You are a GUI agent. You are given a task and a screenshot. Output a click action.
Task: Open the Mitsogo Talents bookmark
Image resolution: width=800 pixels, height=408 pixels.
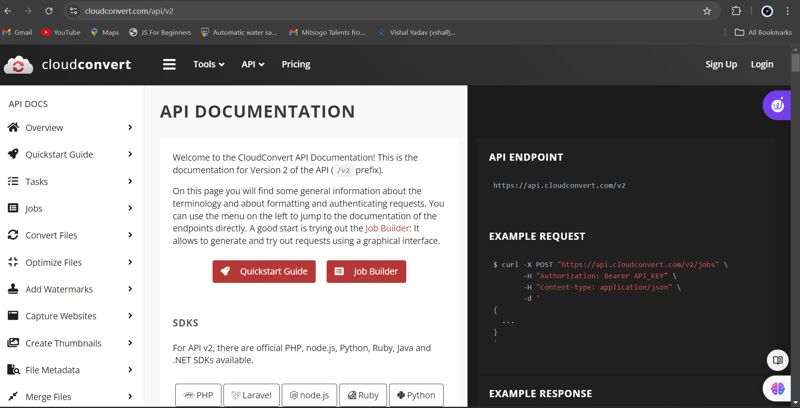pyautogui.click(x=328, y=32)
